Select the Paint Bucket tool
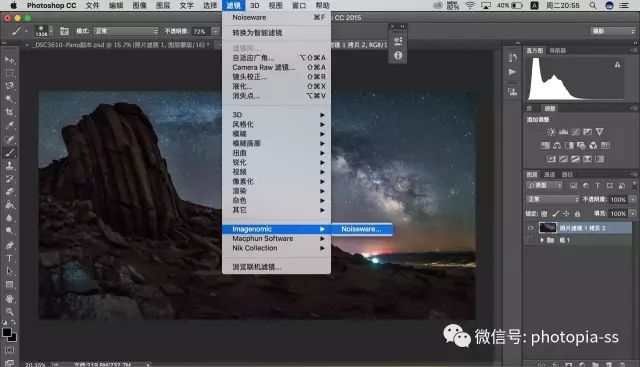 point(9,205)
